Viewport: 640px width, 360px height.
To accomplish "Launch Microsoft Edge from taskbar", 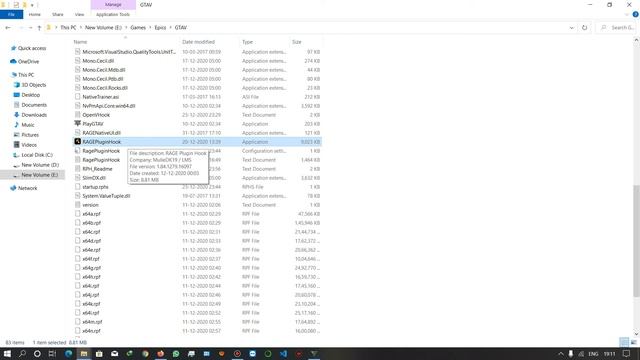I will 68,353.
